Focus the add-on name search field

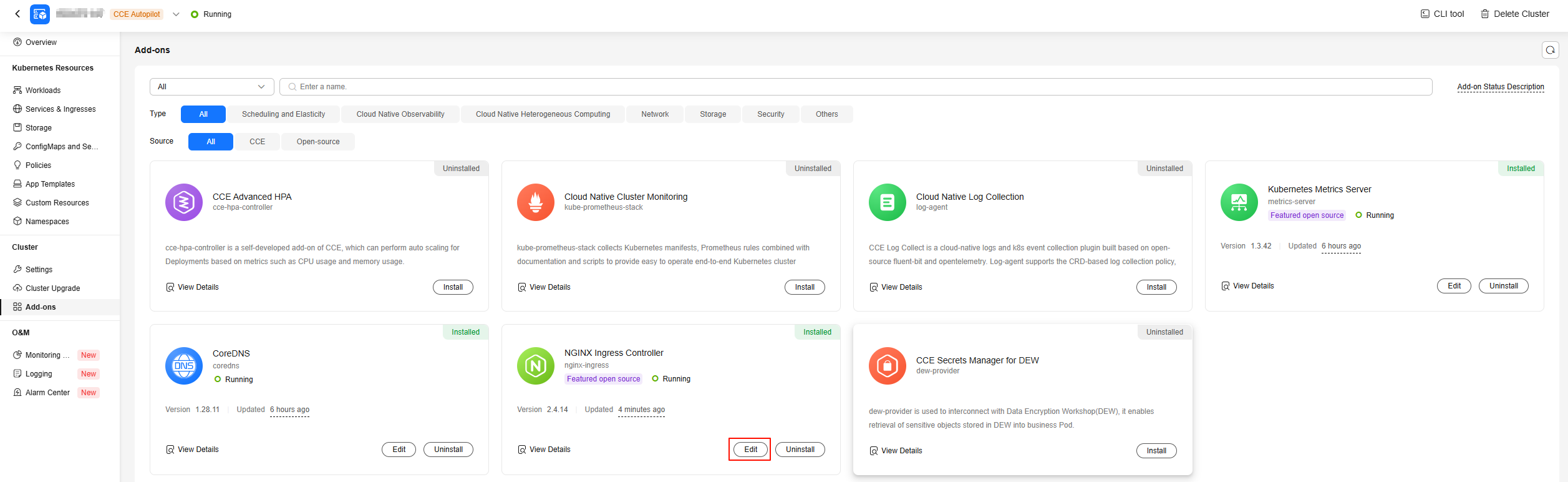click(856, 87)
